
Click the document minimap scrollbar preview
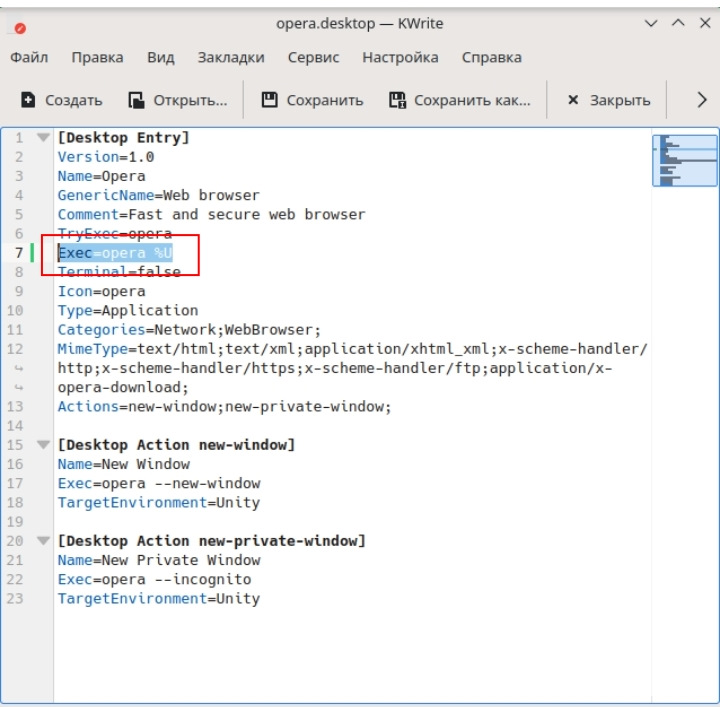[x=685, y=160]
